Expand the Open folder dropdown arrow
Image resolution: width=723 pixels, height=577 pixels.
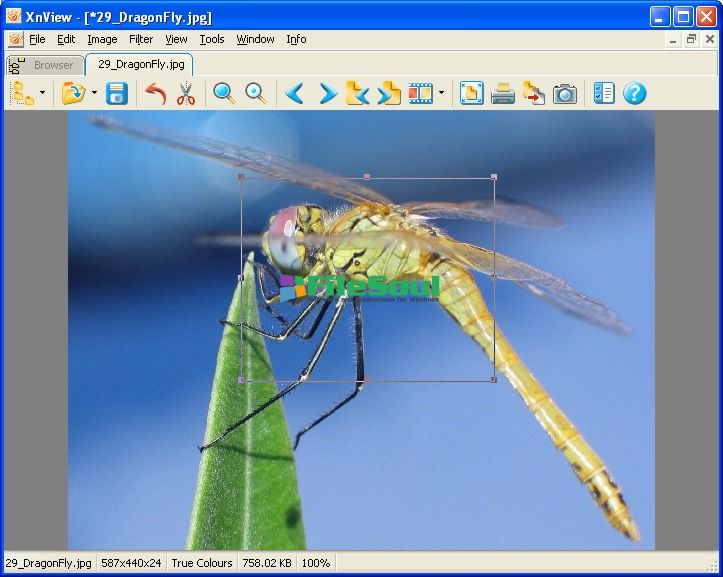tap(94, 94)
